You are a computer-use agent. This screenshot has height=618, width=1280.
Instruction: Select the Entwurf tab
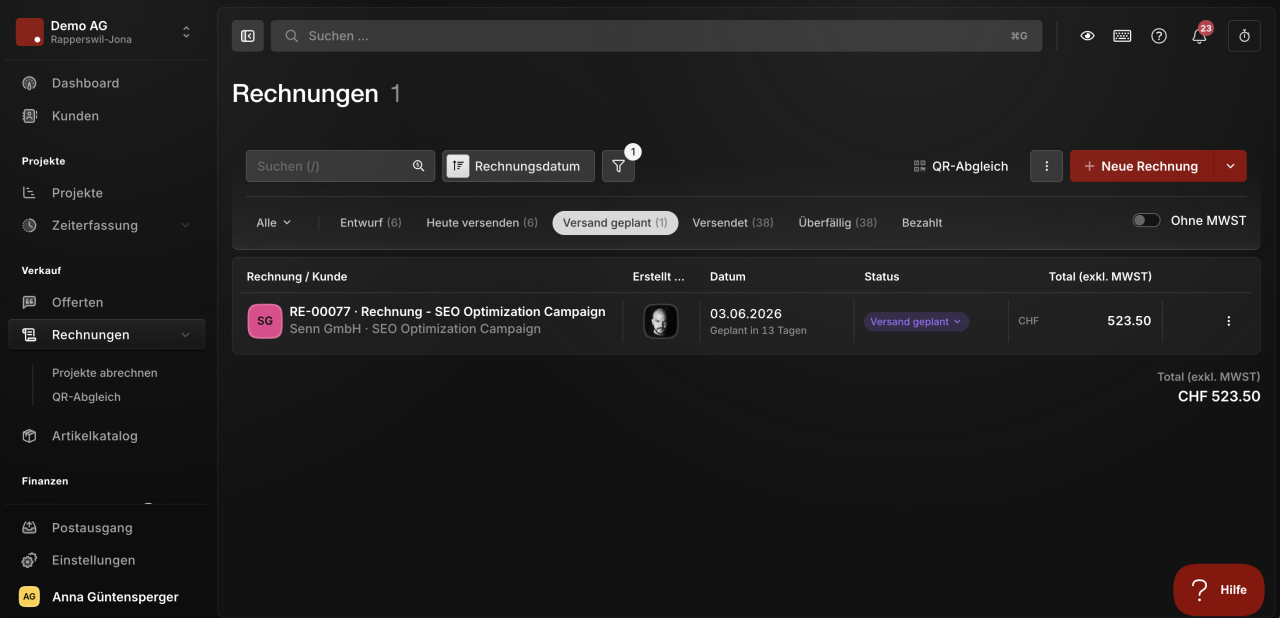371,223
